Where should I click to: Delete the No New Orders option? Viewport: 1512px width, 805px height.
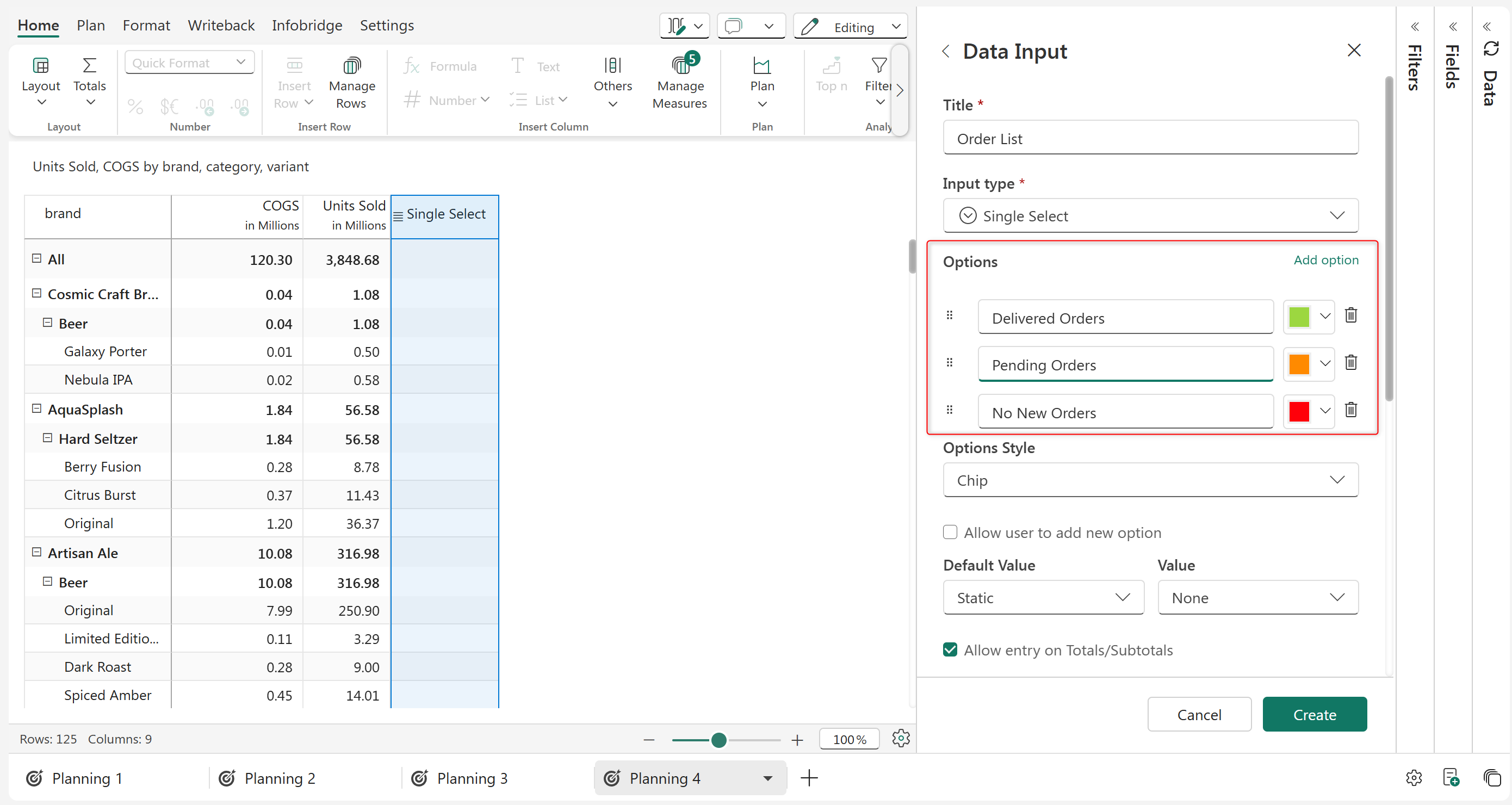[x=1350, y=411]
